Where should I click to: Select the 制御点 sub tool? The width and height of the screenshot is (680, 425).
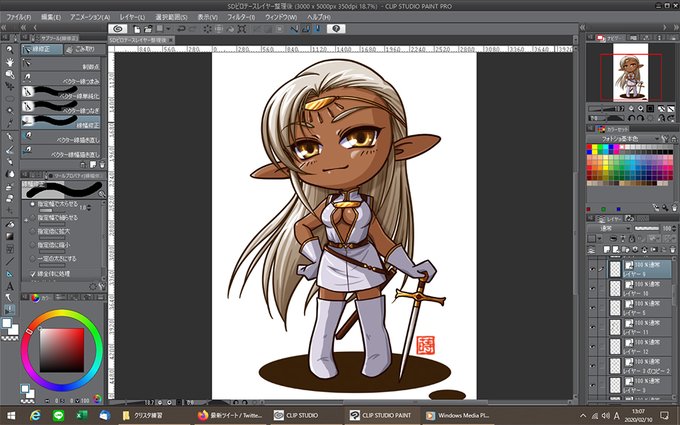[x=61, y=64]
